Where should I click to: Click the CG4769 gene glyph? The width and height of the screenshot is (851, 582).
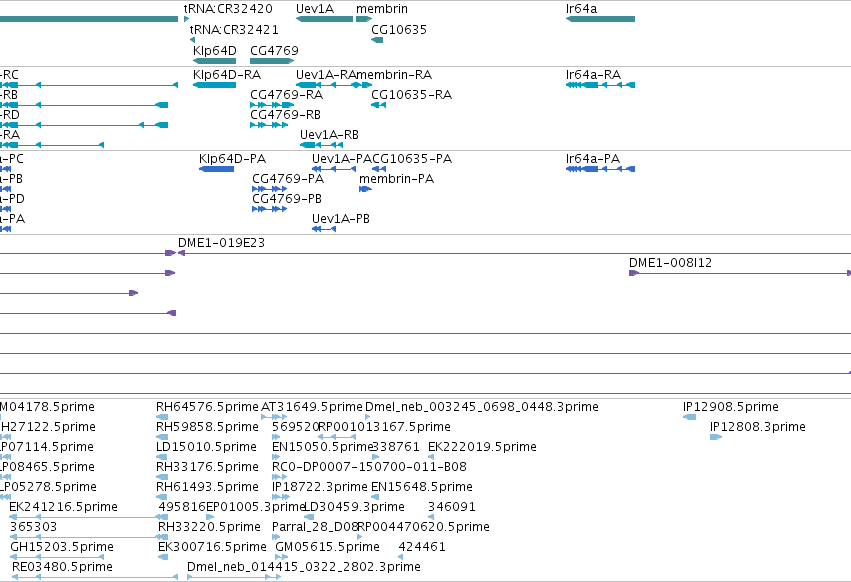point(272,61)
